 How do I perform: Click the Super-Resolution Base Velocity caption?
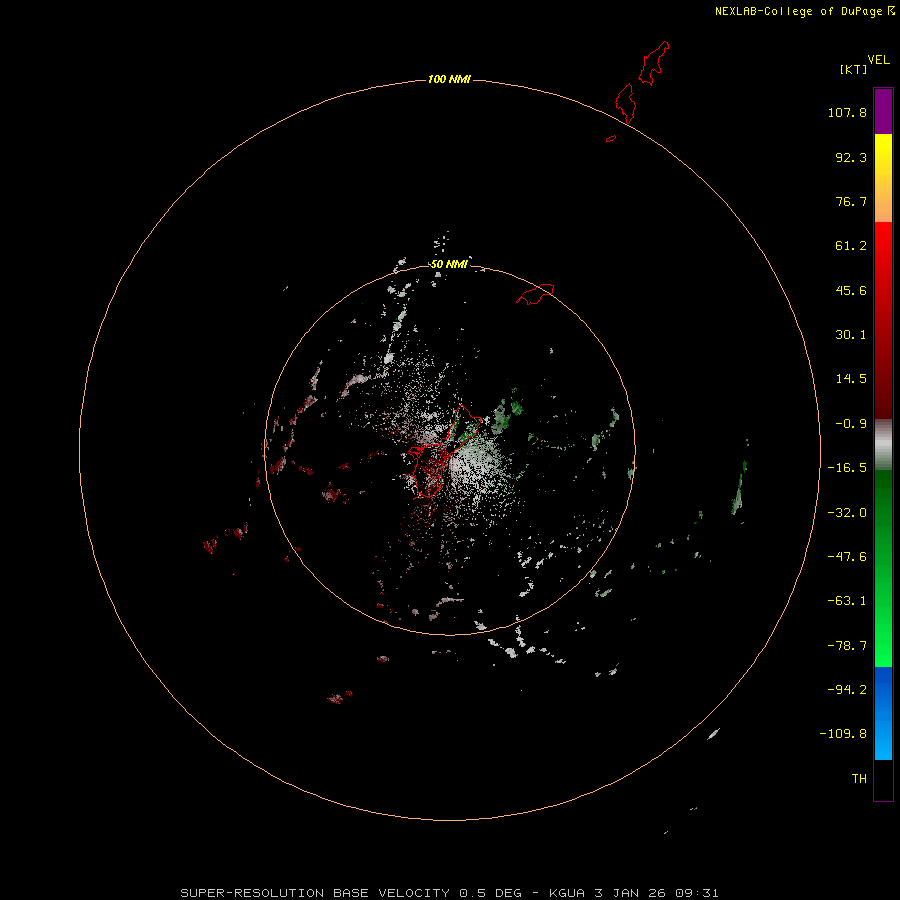449,893
